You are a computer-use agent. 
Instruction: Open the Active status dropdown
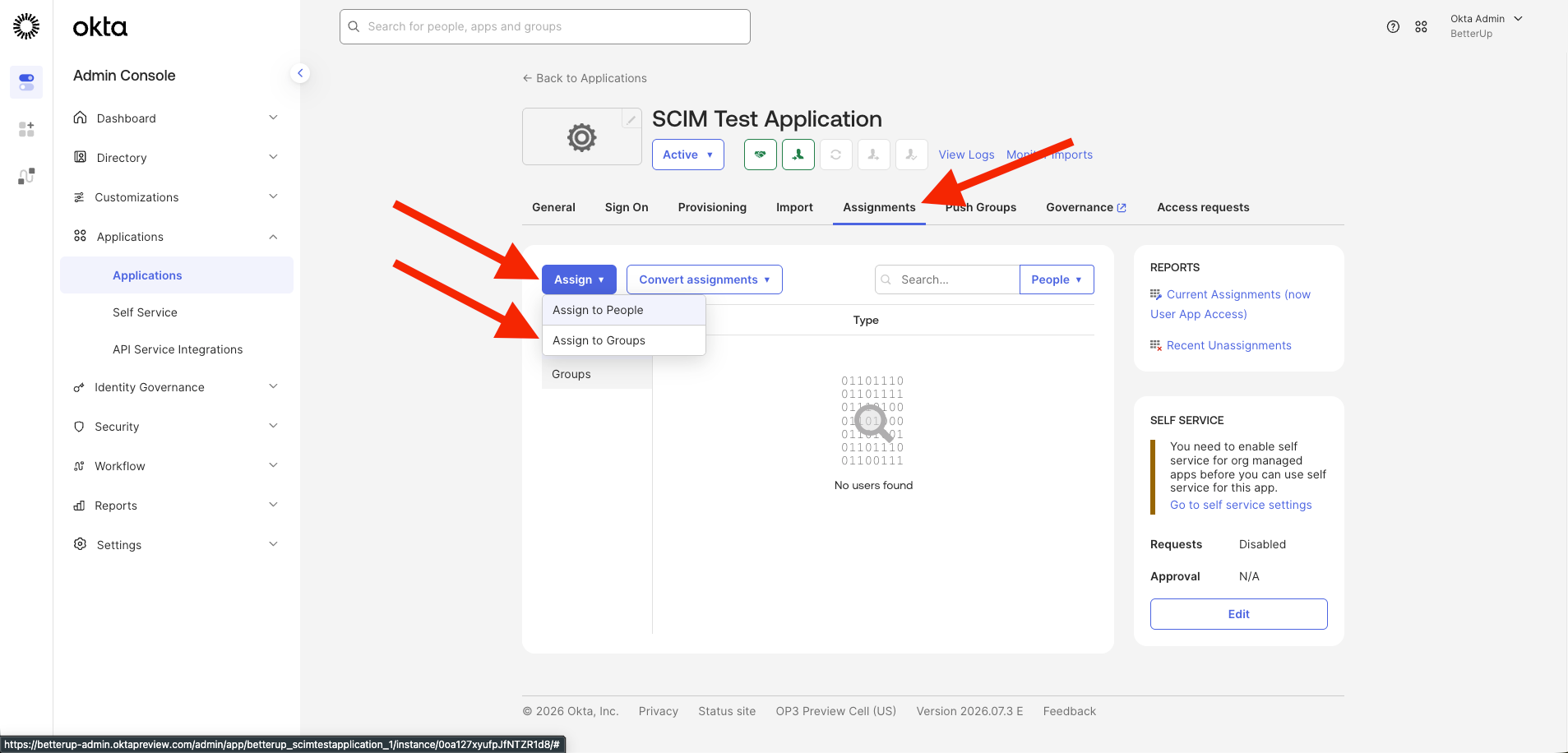pos(688,155)
